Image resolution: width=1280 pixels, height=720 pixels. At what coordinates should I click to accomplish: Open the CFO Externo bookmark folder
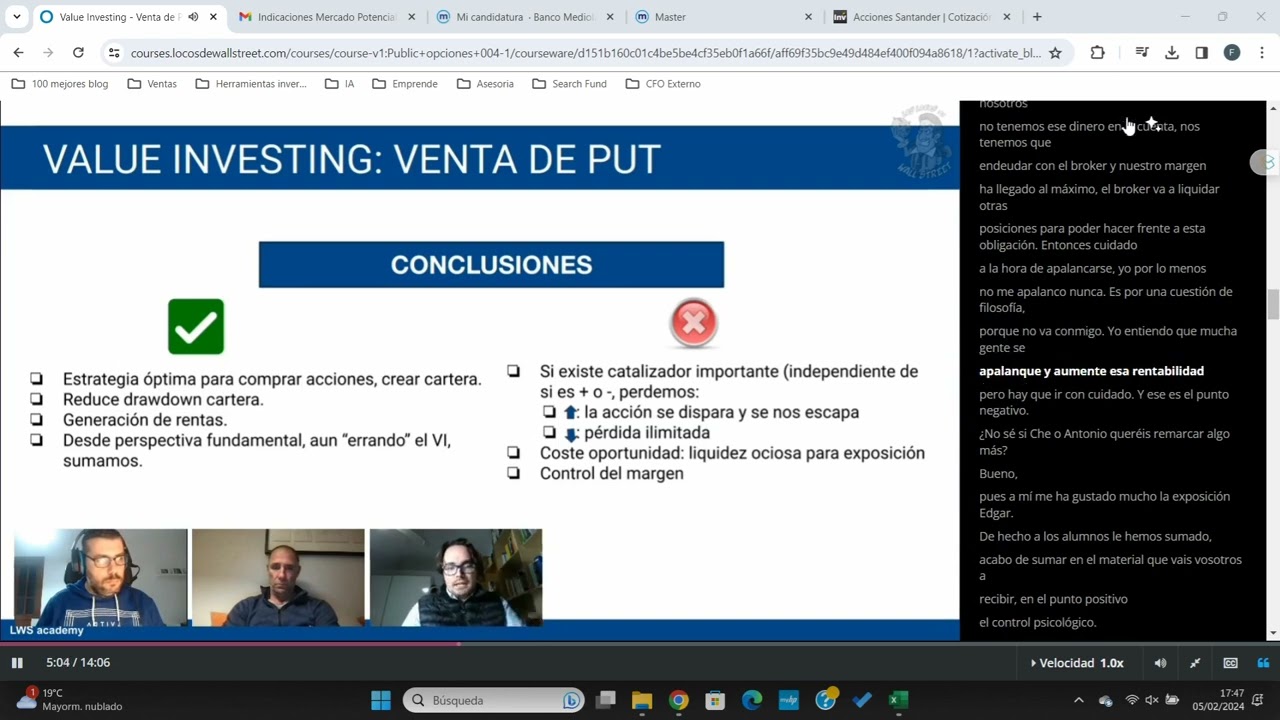pos(663,84)
